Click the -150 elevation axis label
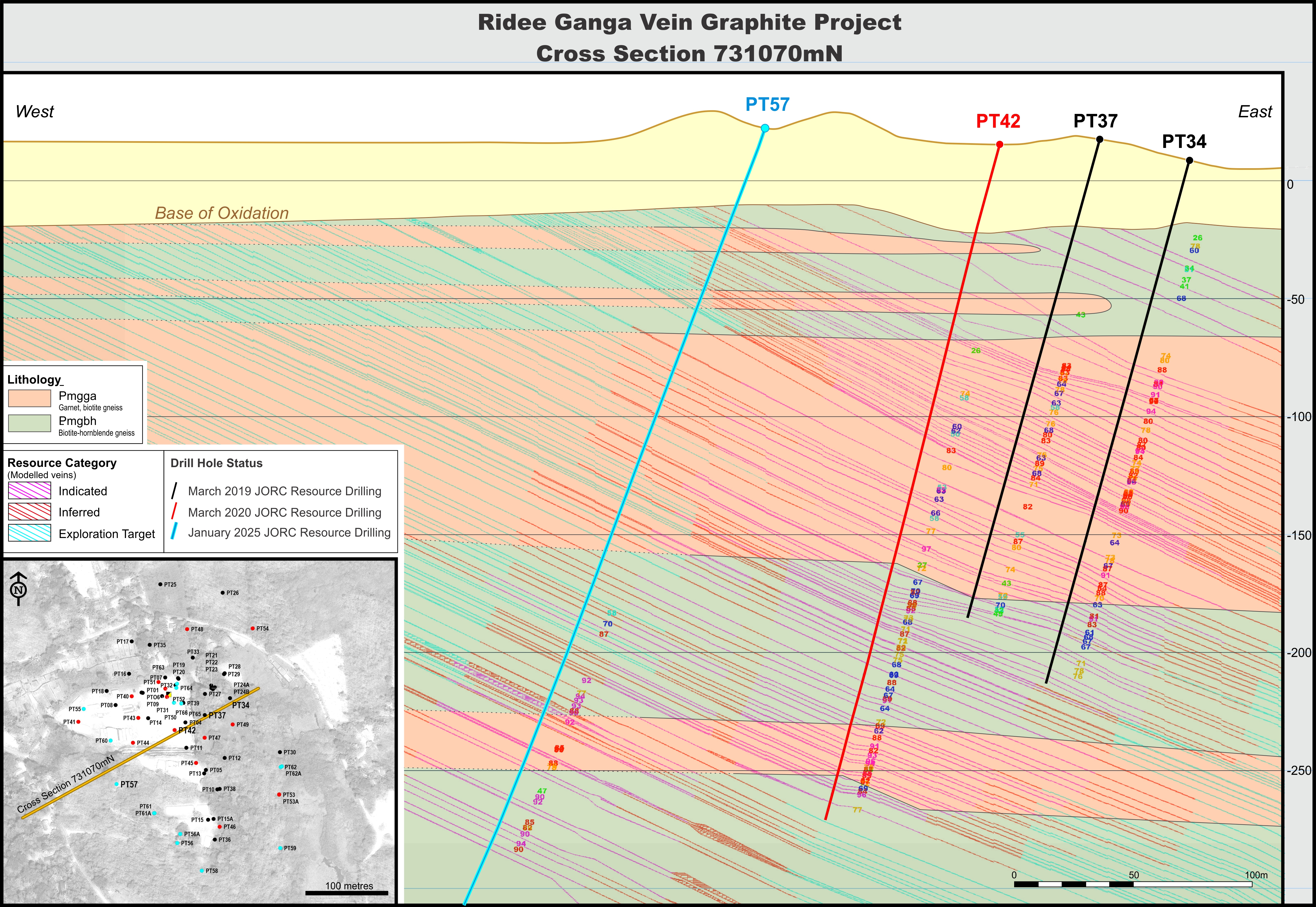1316x907 pixels. tap(1299, 535)
